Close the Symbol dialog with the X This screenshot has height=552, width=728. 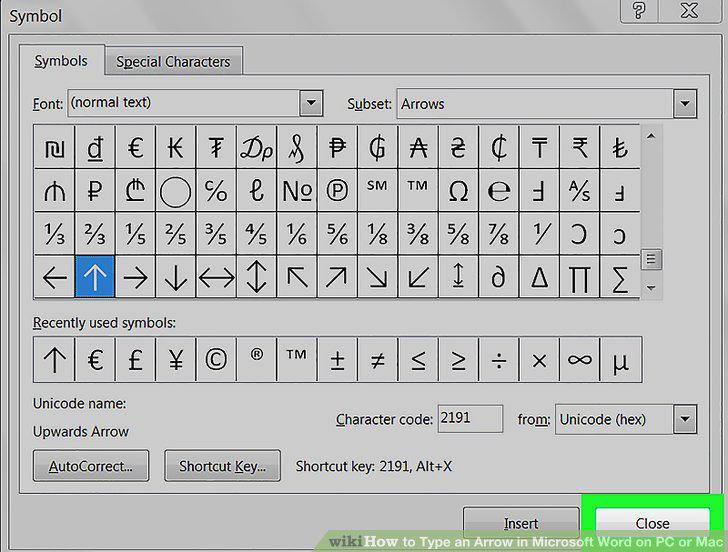689,10
